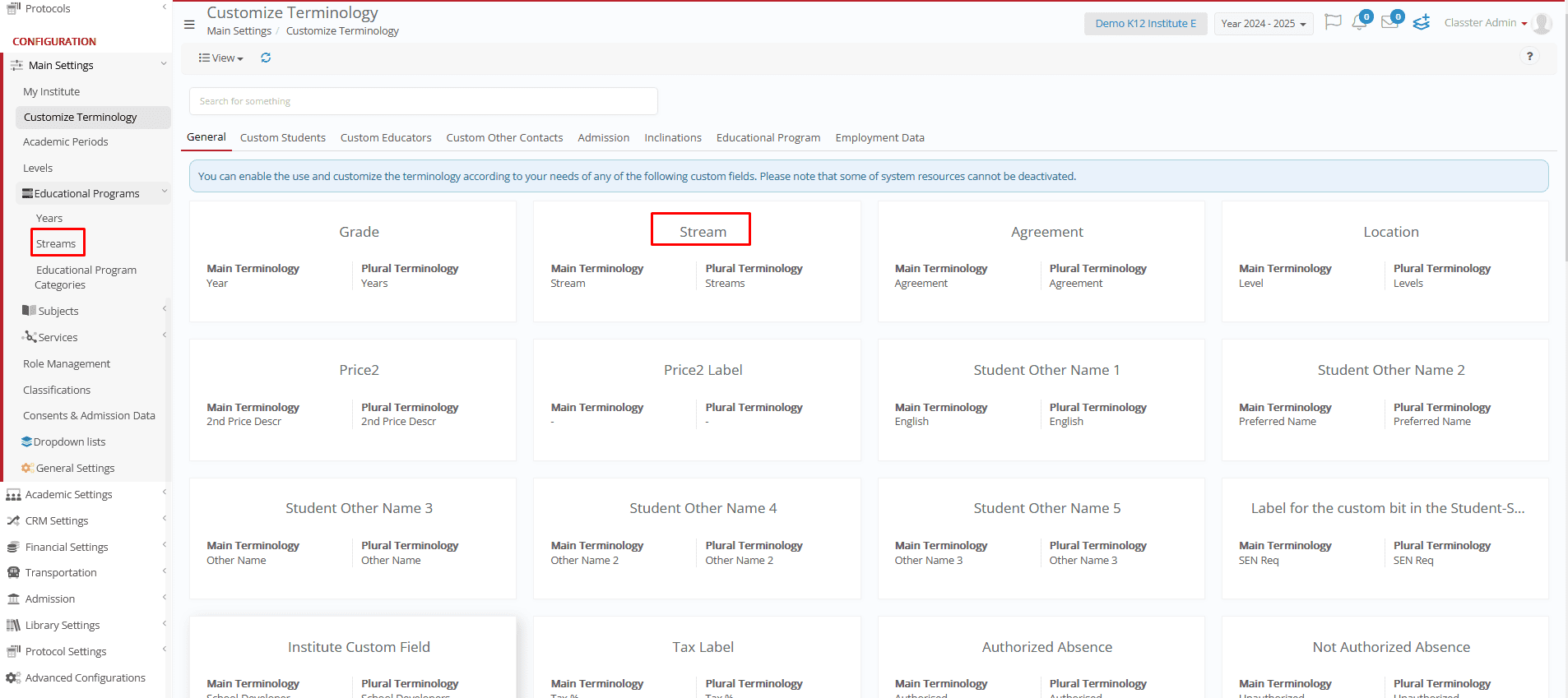
Task: Click the Admission building icon
Action: click(x=13, y=599)
